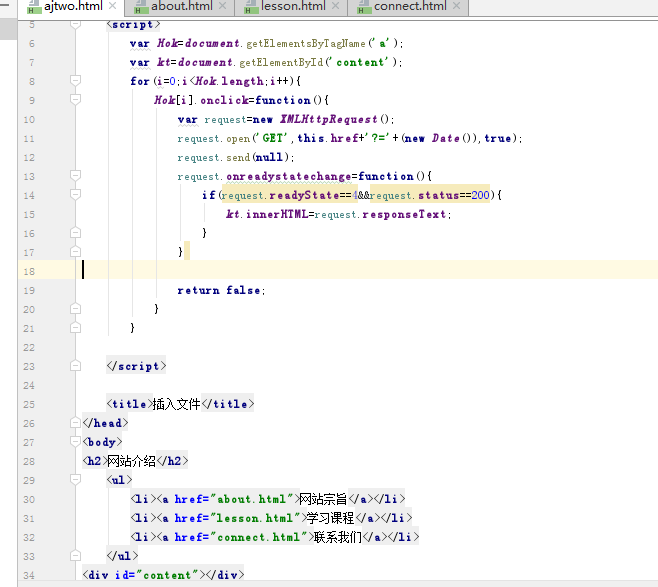The image size is (658, 587).
Task: Click the lesson.html file icon in tab
Action: (x=251, y=7)
